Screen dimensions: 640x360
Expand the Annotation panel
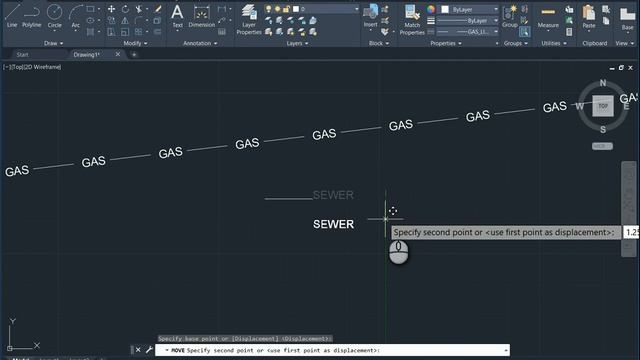(x=200, y=43)
